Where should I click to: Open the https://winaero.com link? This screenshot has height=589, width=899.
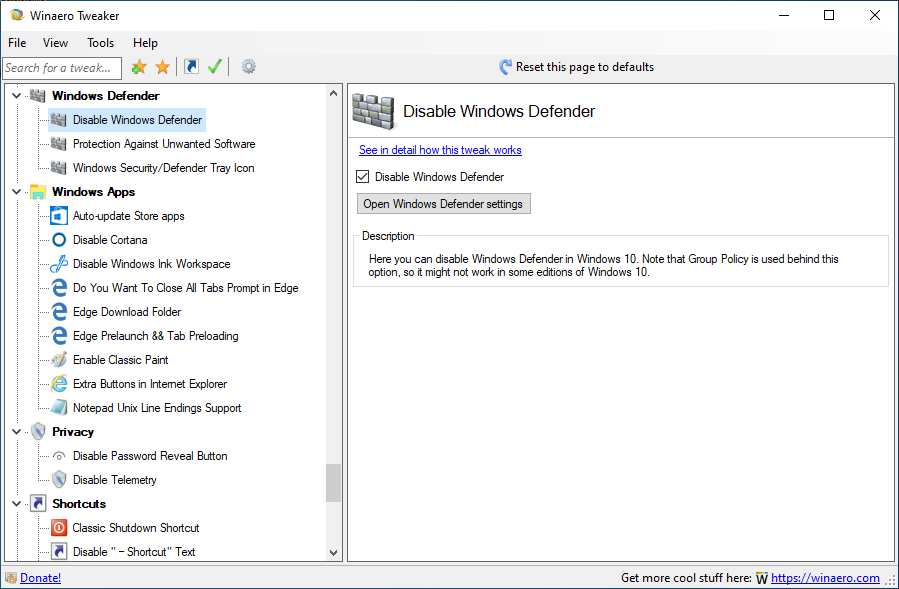pyautogui.click(x=825, y=578)
